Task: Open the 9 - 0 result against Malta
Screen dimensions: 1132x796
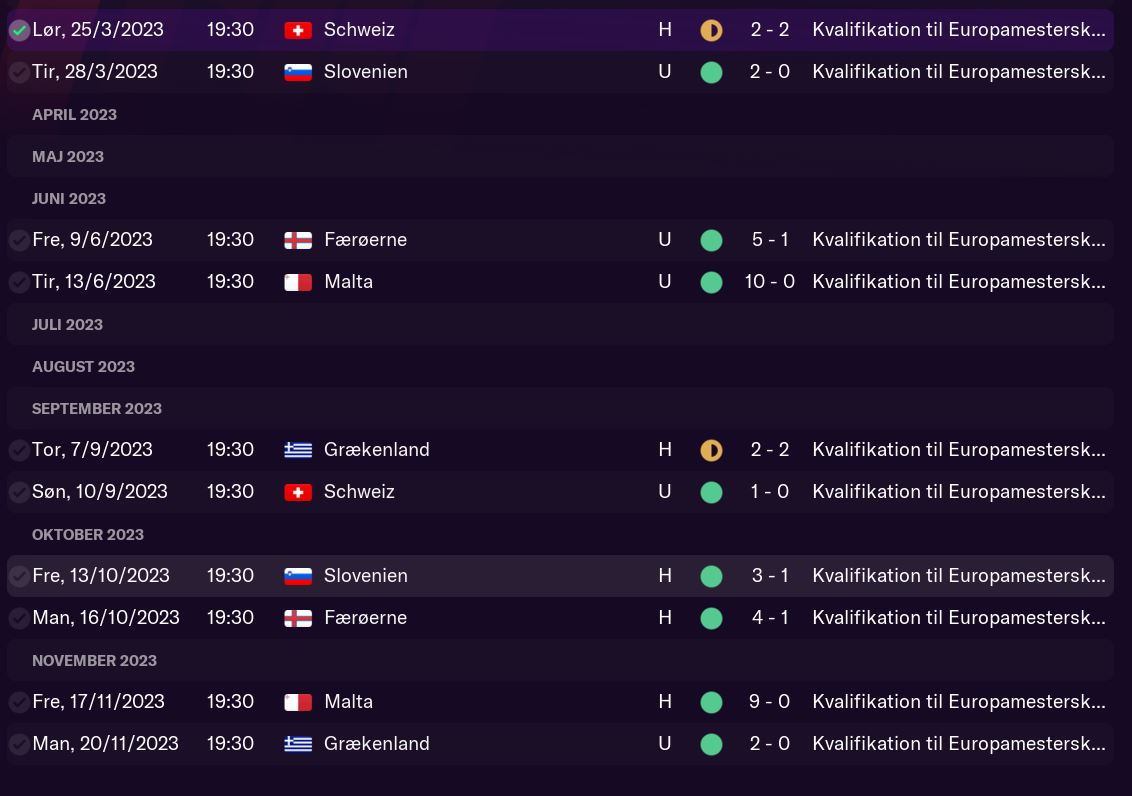Action: [x=770, y=702]
